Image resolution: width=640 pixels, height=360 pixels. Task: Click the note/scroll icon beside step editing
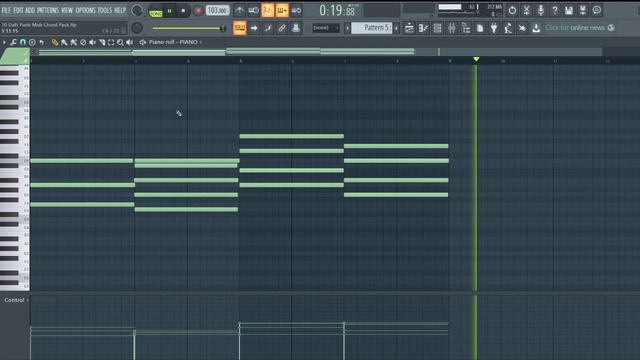(x=268, y=28)
